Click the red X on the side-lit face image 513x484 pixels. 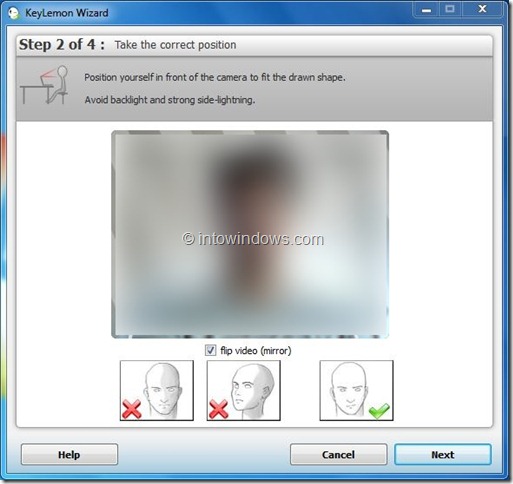132,409
